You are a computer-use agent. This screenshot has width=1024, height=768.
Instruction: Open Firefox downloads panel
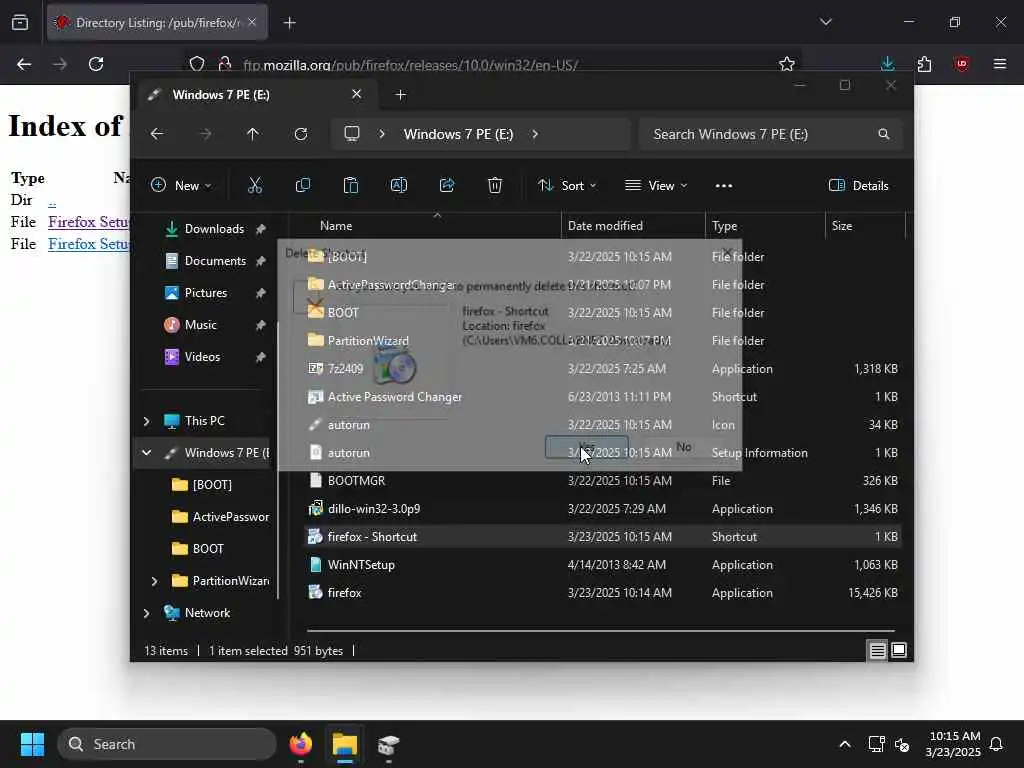pos(888,64)
